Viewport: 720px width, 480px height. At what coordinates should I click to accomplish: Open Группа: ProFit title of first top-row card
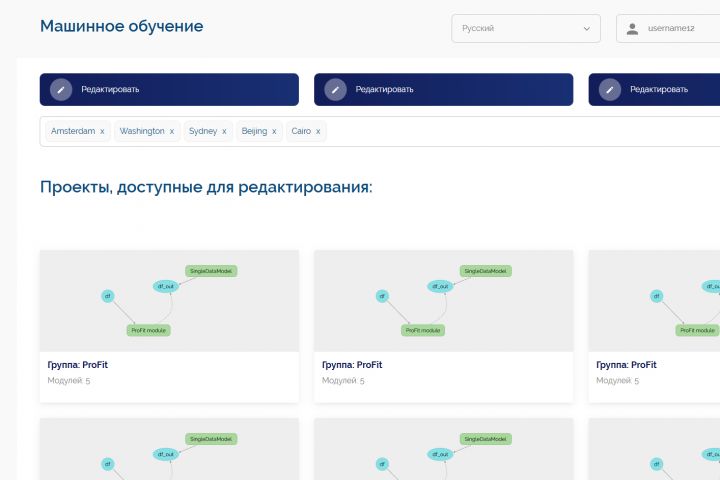(78, 365)
